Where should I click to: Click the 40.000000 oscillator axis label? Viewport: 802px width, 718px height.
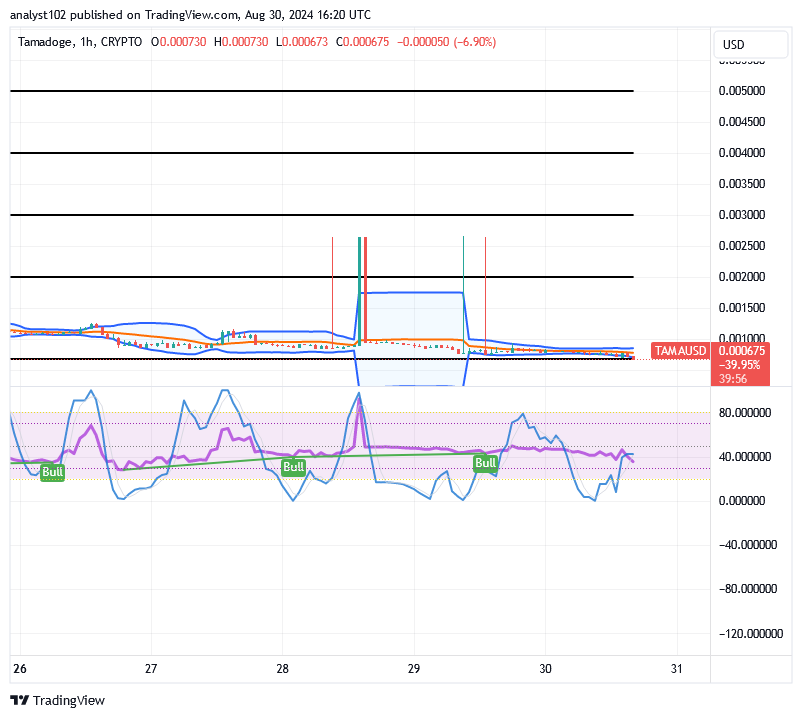pos(745,457)
